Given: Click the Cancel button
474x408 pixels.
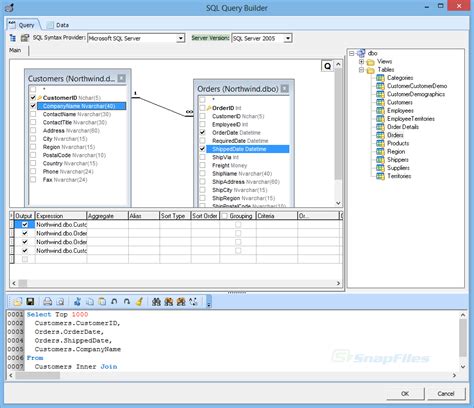Looking at the screenshot, I should 446,394.
